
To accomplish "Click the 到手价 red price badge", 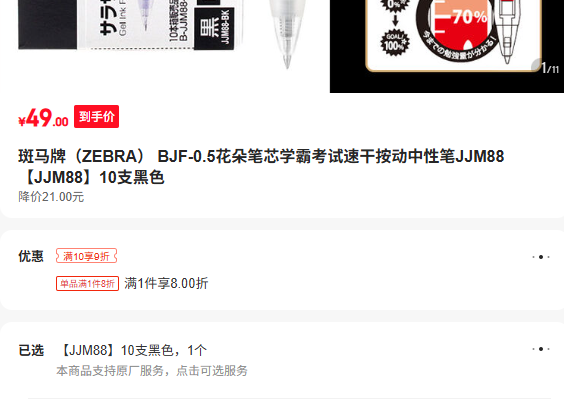I will point(96,117).
